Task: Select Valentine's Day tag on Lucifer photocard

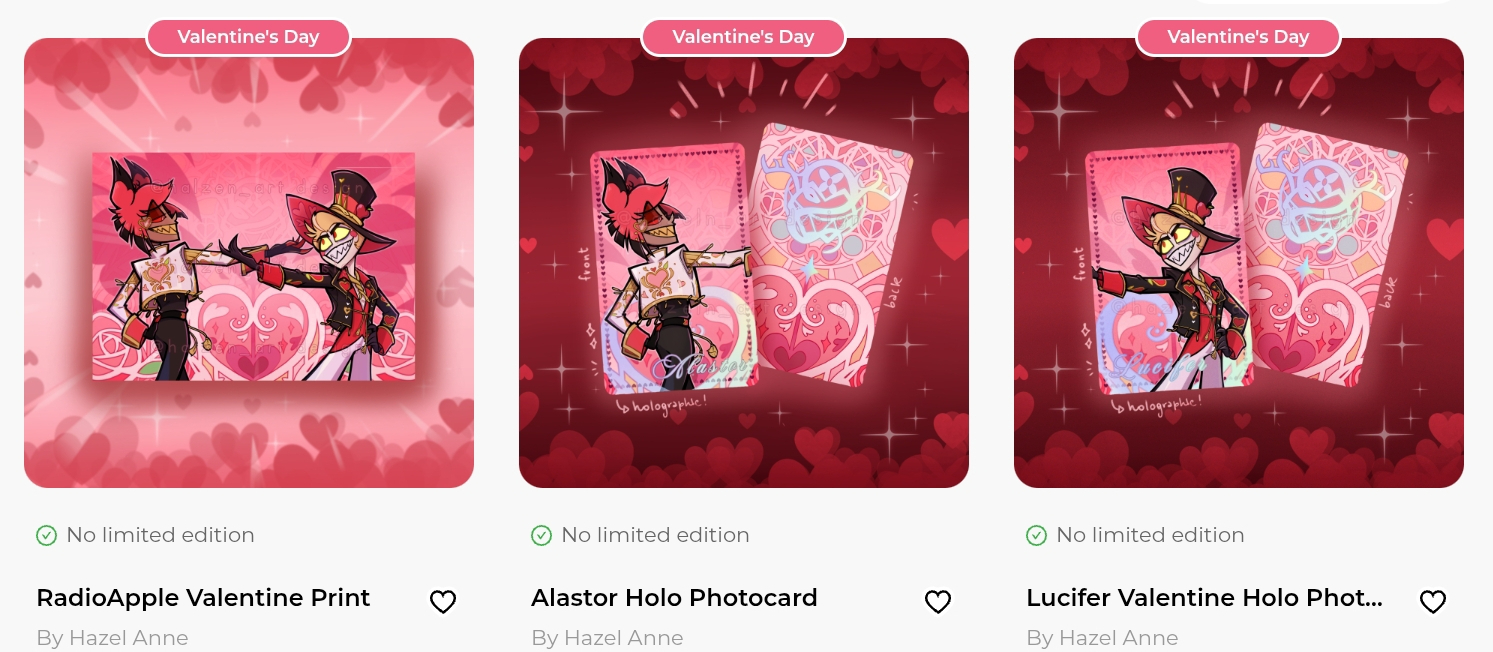Action: [1238, 37]
